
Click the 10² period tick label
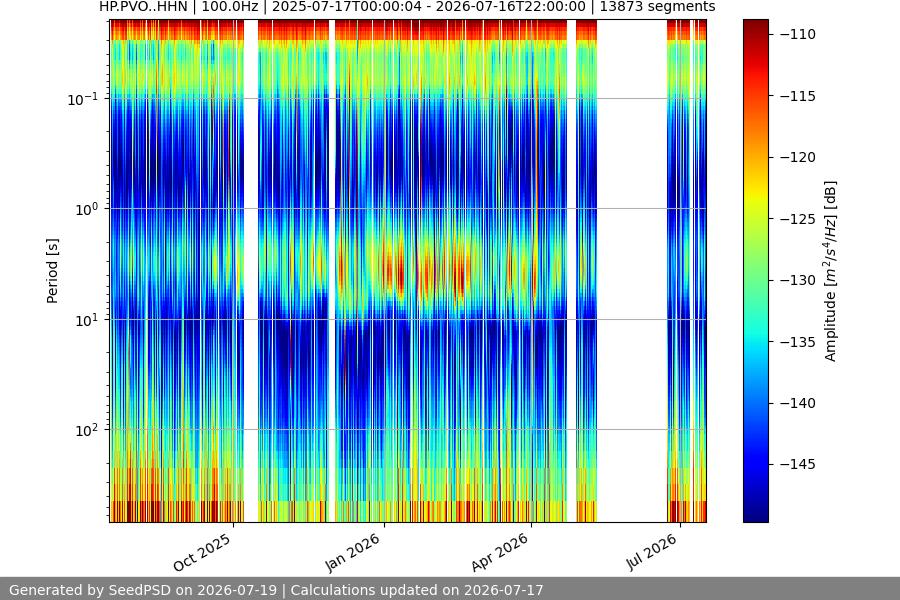(87, 430)
